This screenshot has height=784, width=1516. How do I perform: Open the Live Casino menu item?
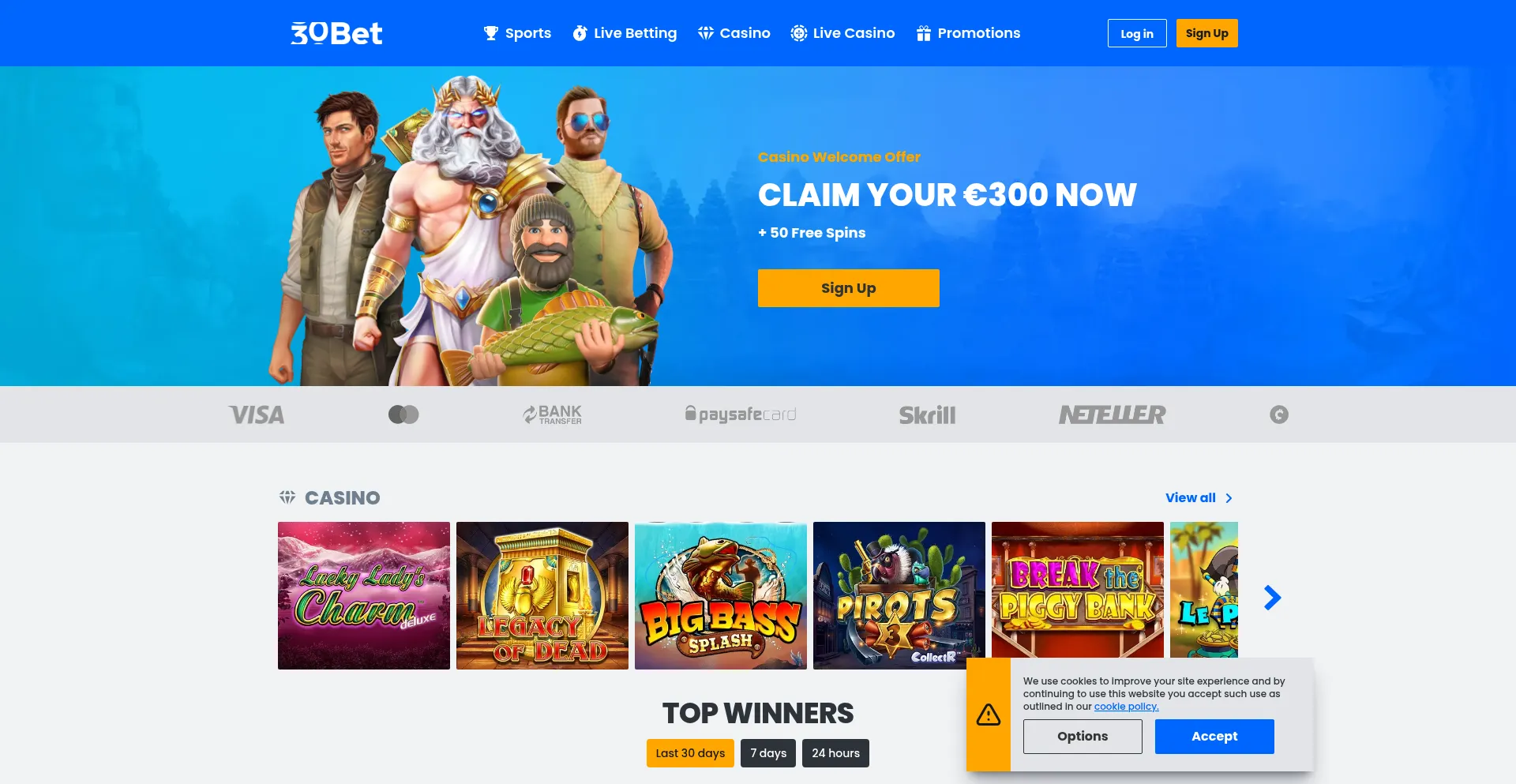click(842, 33)
